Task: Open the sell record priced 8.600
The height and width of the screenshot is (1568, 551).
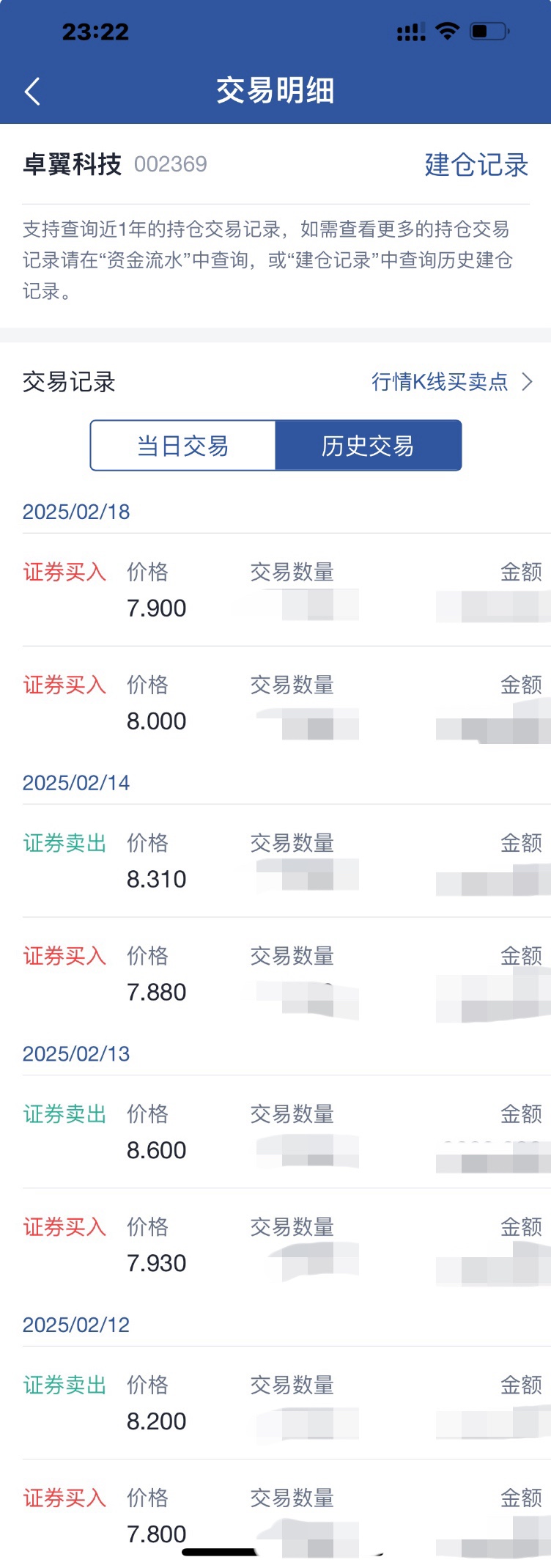Action: point(286,1133)
